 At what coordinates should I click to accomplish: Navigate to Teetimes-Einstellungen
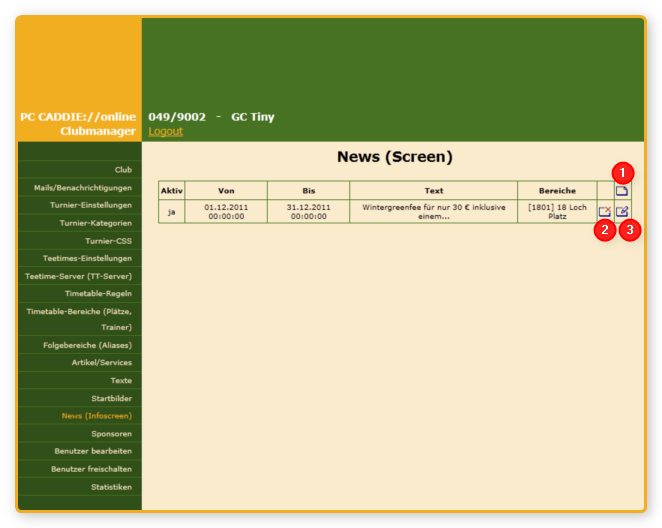[x=87, y=258]
